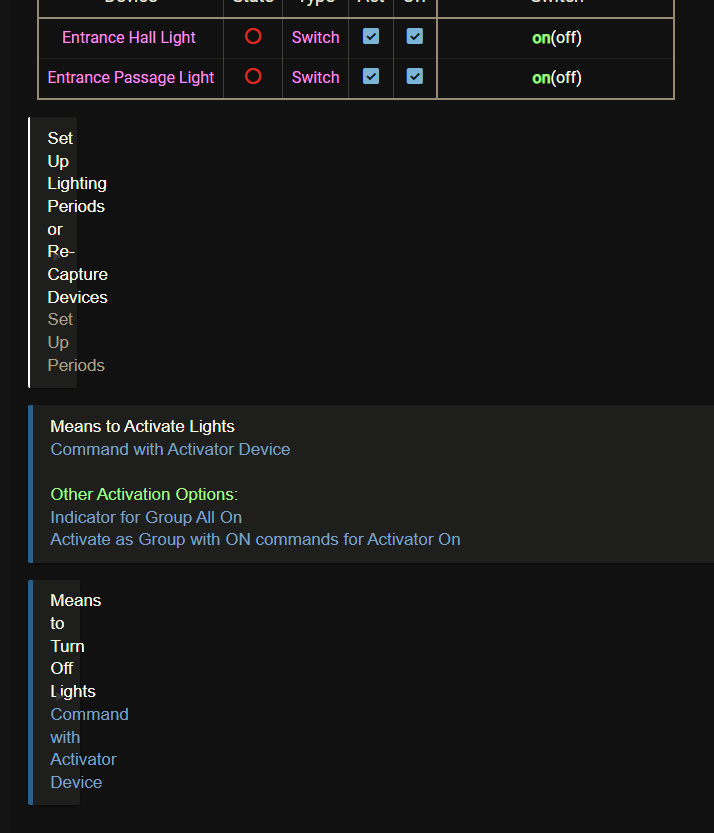Open the Entrance Passage Light device link

click(x=131, y=78)
